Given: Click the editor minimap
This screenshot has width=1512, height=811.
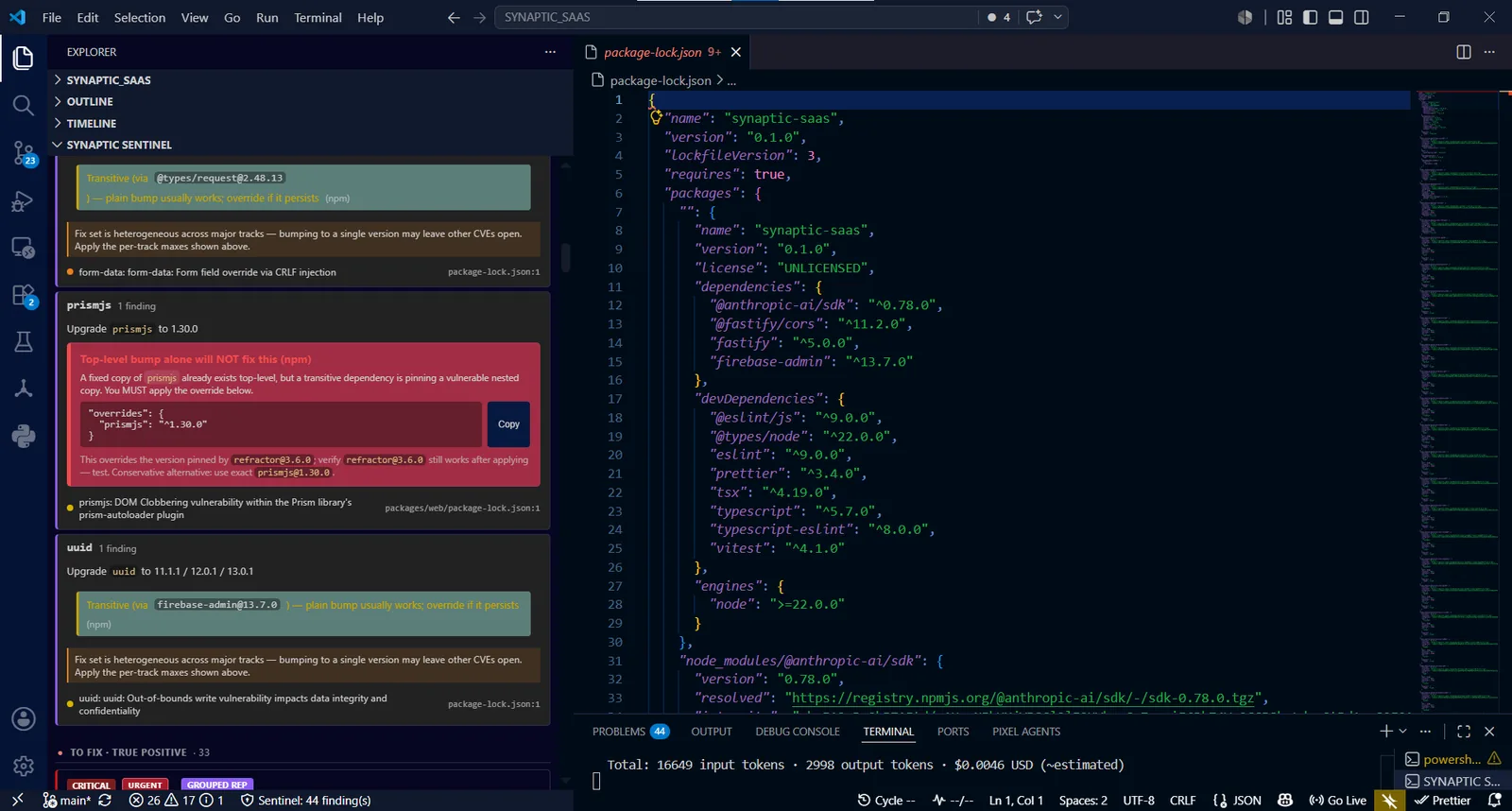Looking at the screenshot, I should [x=1457, y=401].
